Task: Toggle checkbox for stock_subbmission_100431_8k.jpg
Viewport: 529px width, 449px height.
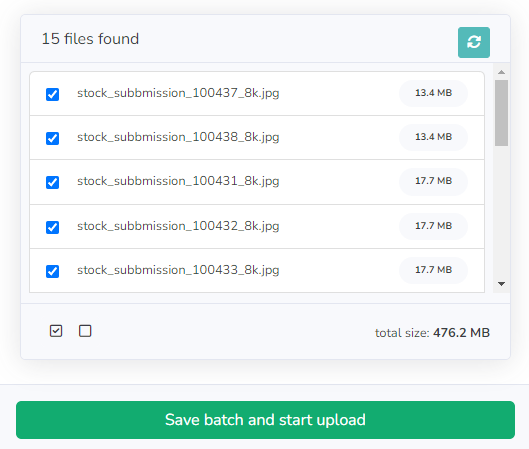Action: (53, 183)
